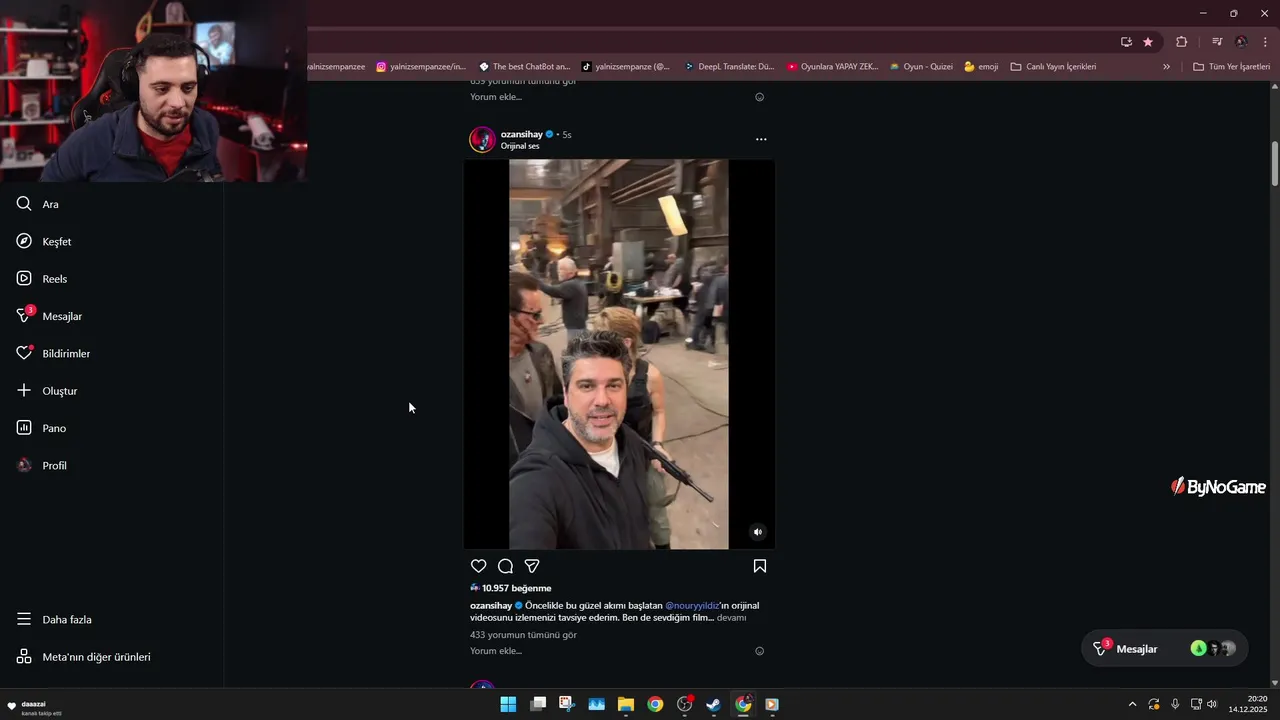Open floating Mesajlar chat button
The height and width of the screenshot is (720, 1280).
tap(1165, 649)
